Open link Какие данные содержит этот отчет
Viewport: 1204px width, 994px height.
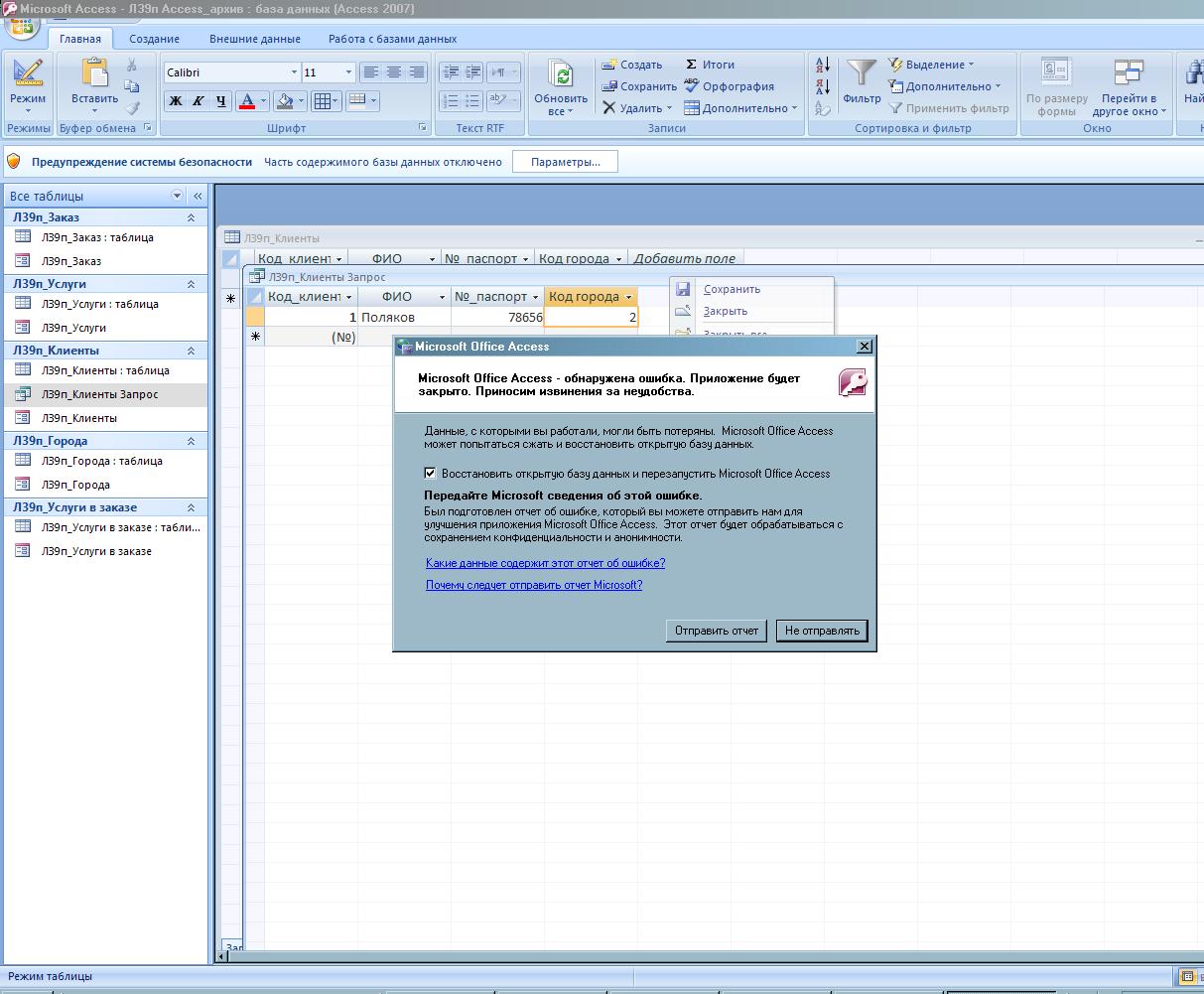tap(545, 563)
